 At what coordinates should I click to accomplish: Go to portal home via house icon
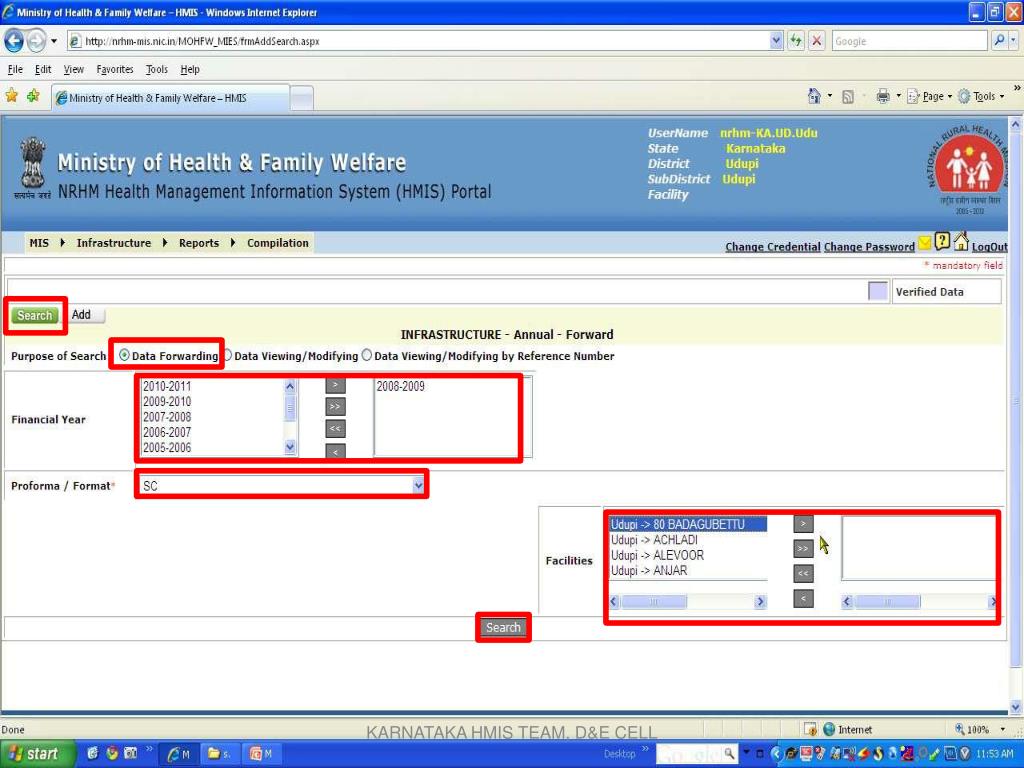click(961, 241)
